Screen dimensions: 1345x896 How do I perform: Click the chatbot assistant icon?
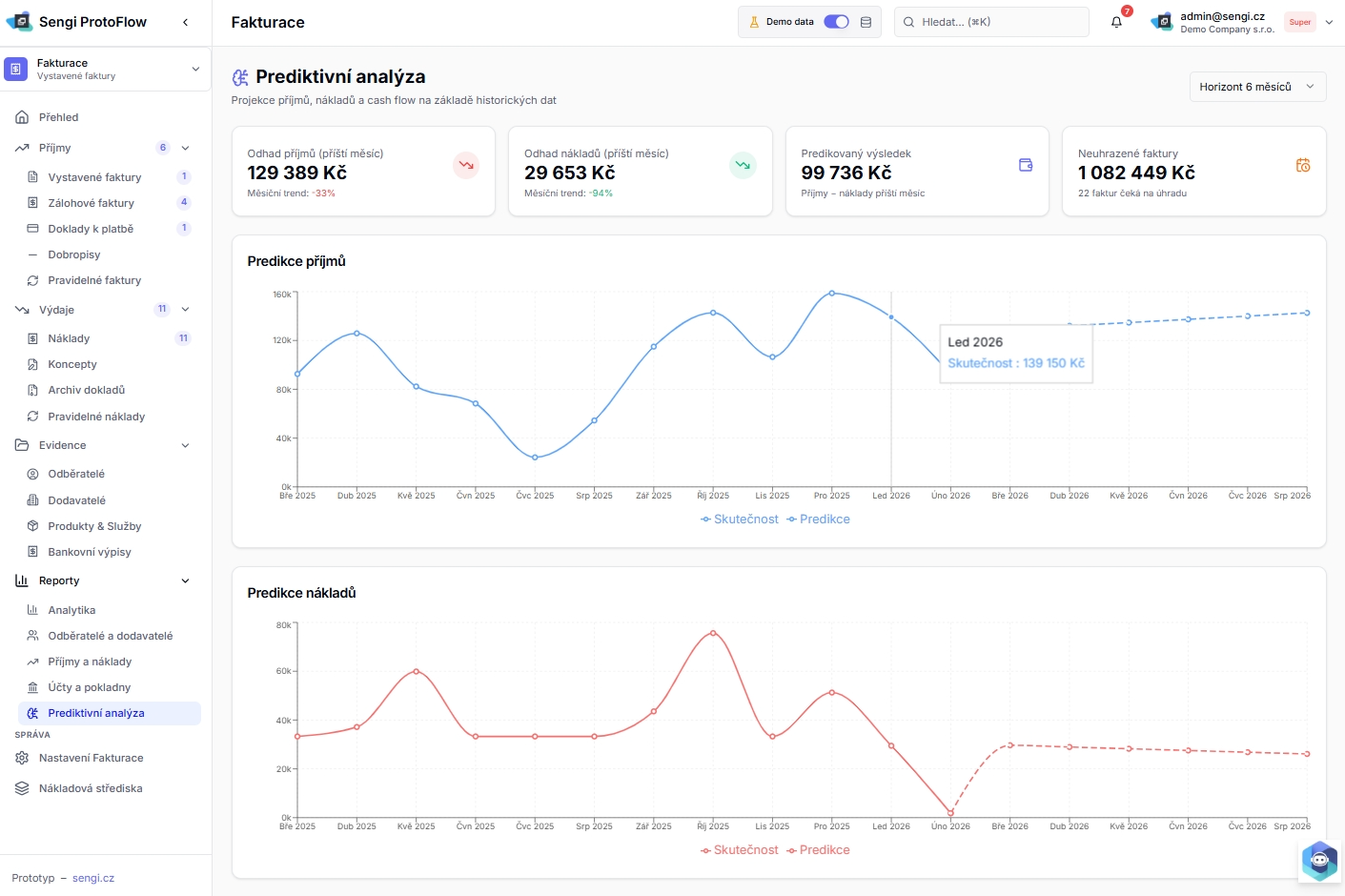click(x=1319, y=860)
